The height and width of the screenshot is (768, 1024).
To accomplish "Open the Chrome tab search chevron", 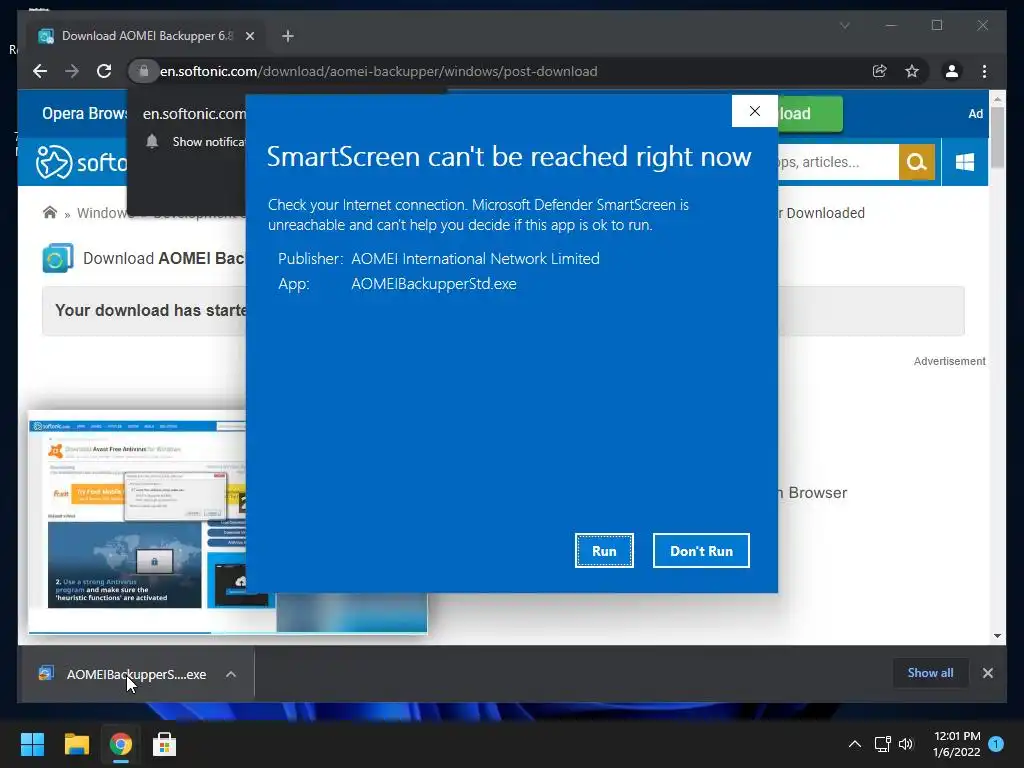I will point(844,25).
